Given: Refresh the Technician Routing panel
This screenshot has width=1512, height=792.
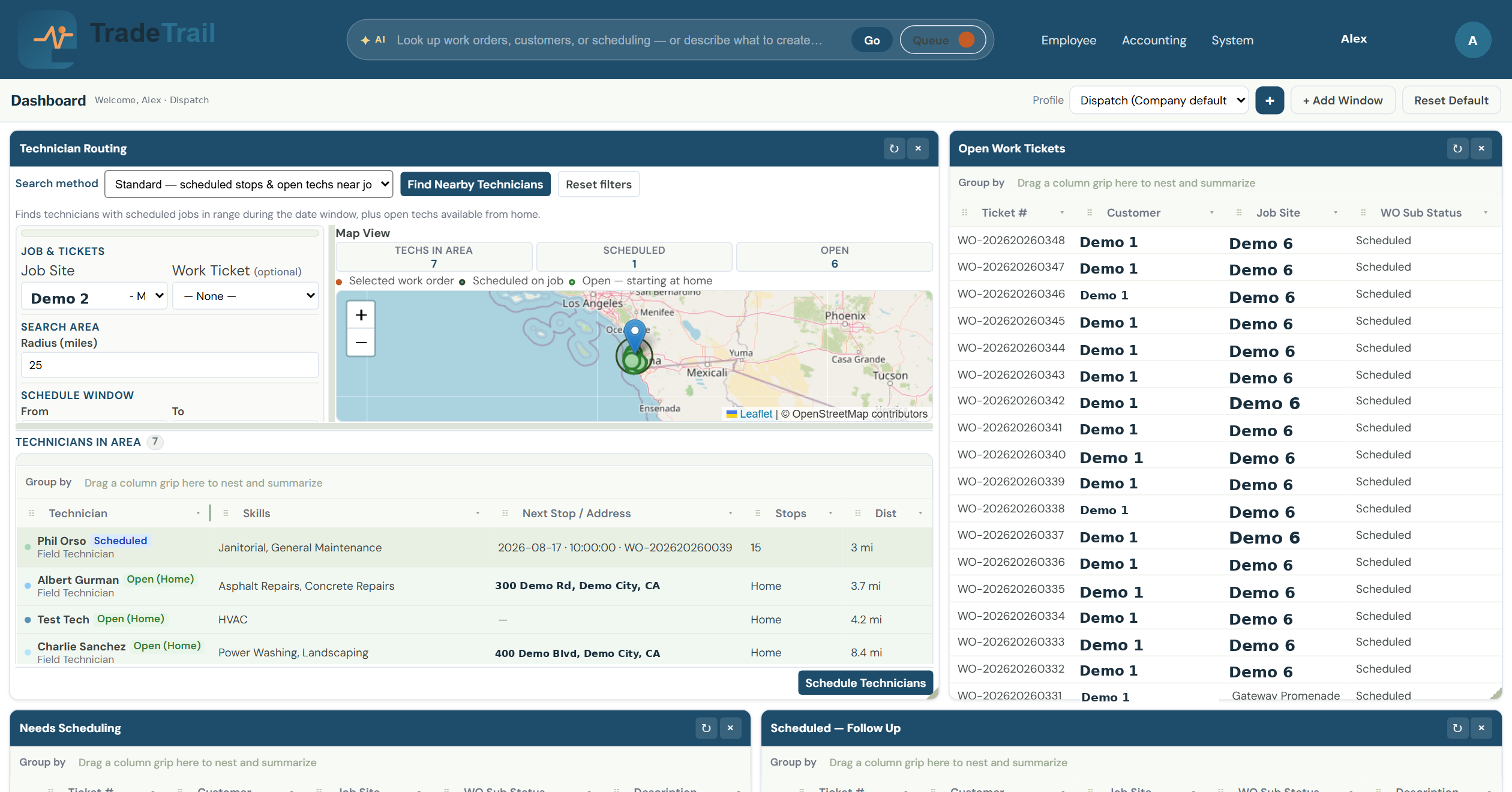Looking at the screenshot, I should [x=894, y=148].
